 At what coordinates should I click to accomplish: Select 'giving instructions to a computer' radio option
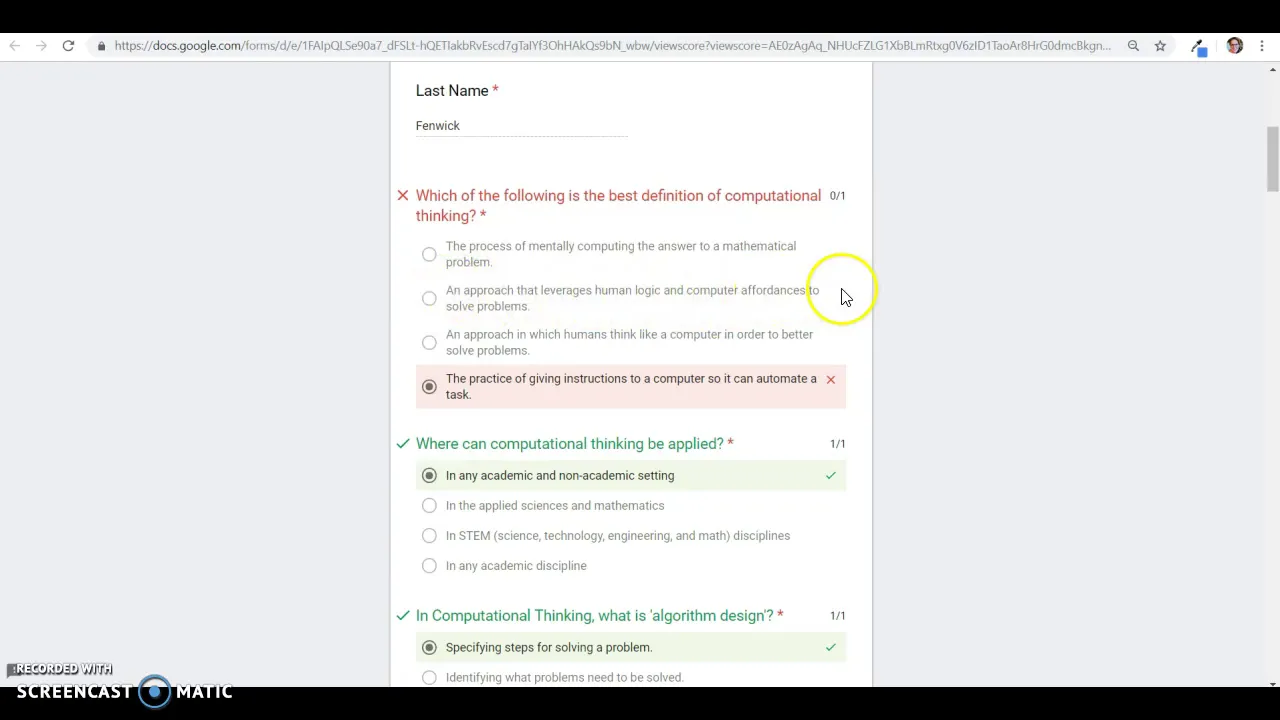click(x=429, y=387)
